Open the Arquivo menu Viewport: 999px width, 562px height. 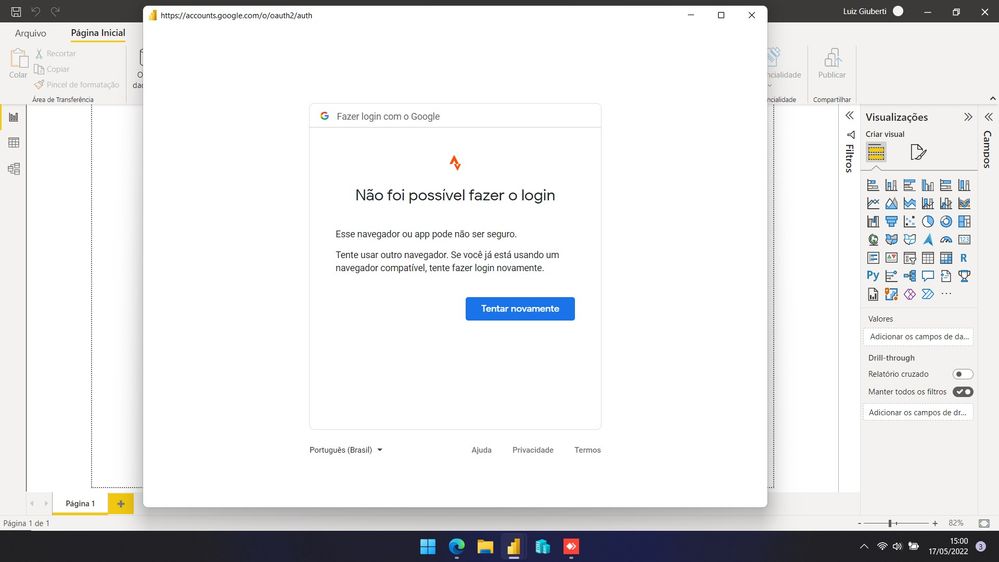31,33
